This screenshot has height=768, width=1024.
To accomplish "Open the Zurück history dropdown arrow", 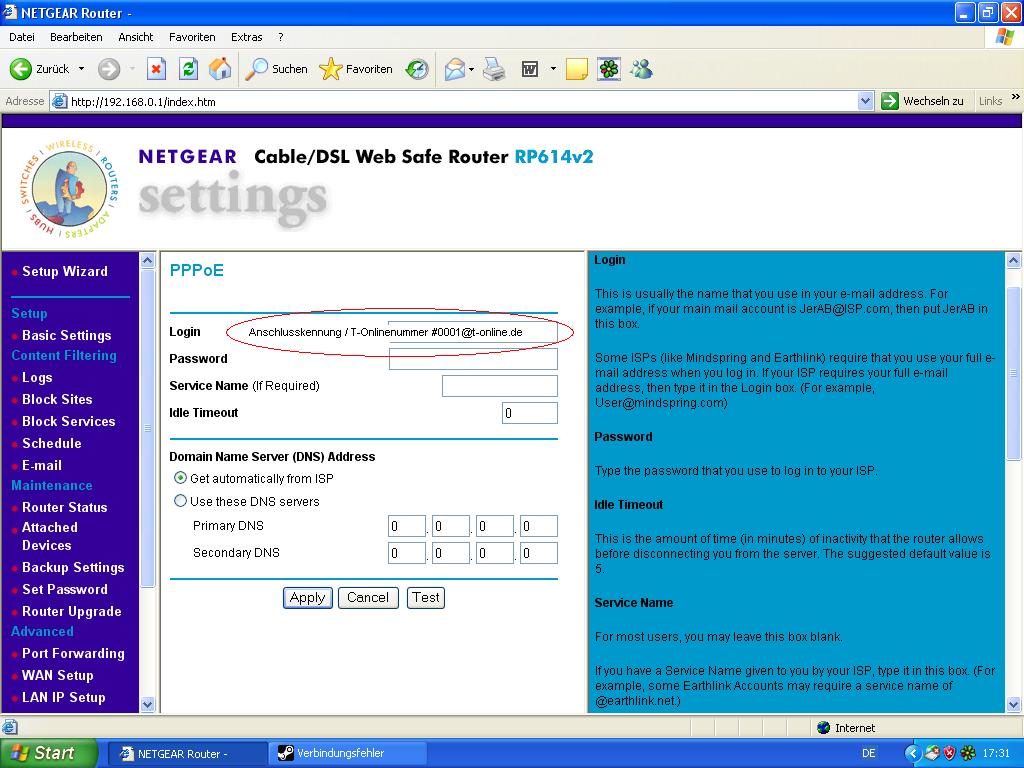I will 82,69.
